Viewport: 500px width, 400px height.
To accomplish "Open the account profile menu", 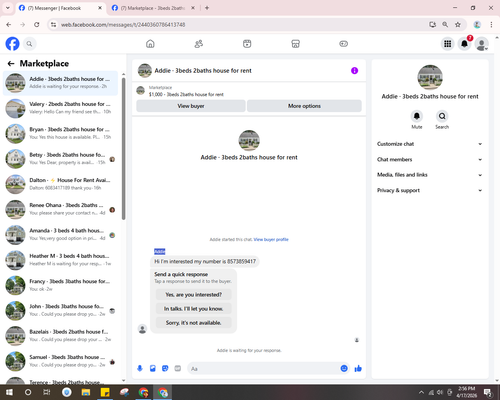I will coord(481,44).
